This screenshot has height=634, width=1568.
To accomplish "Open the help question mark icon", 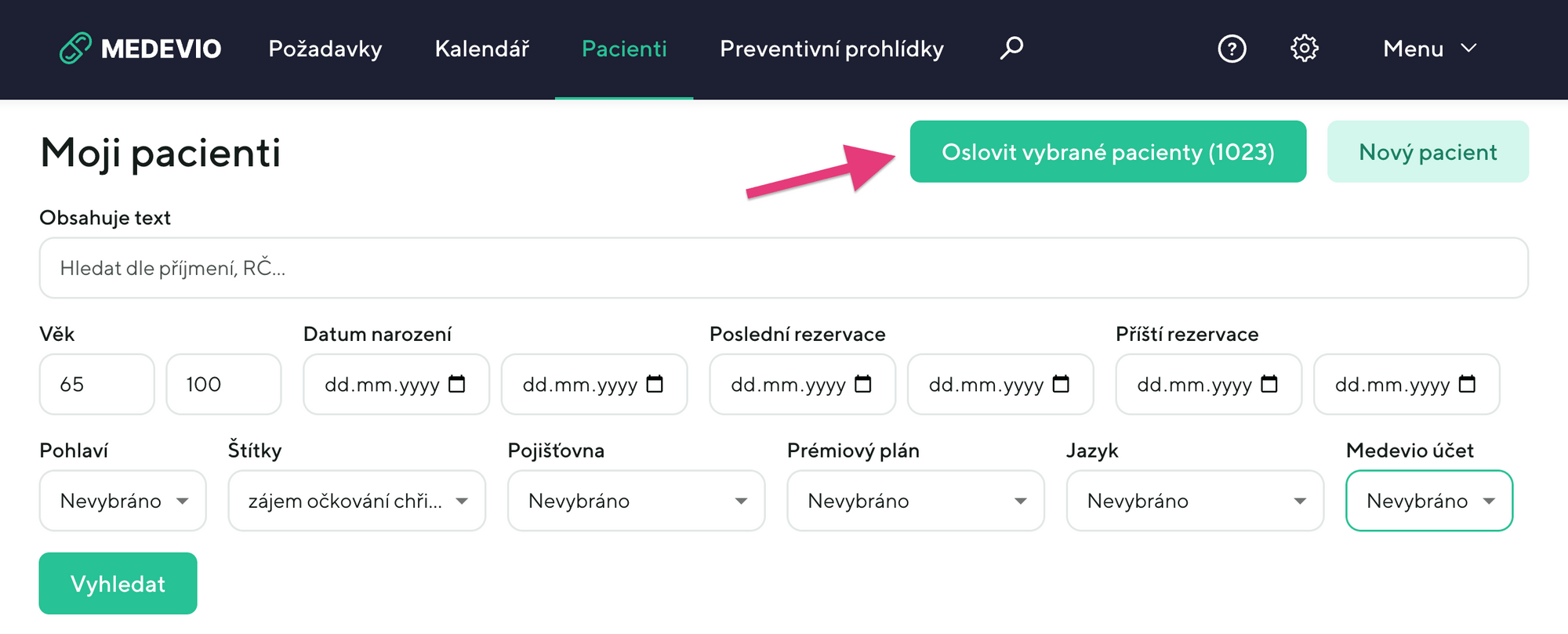I will (x=1232, y=49).
